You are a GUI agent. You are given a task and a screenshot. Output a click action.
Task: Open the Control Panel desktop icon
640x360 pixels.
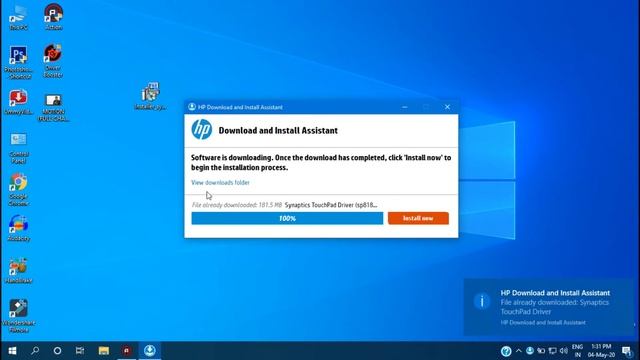coord(18,148)
